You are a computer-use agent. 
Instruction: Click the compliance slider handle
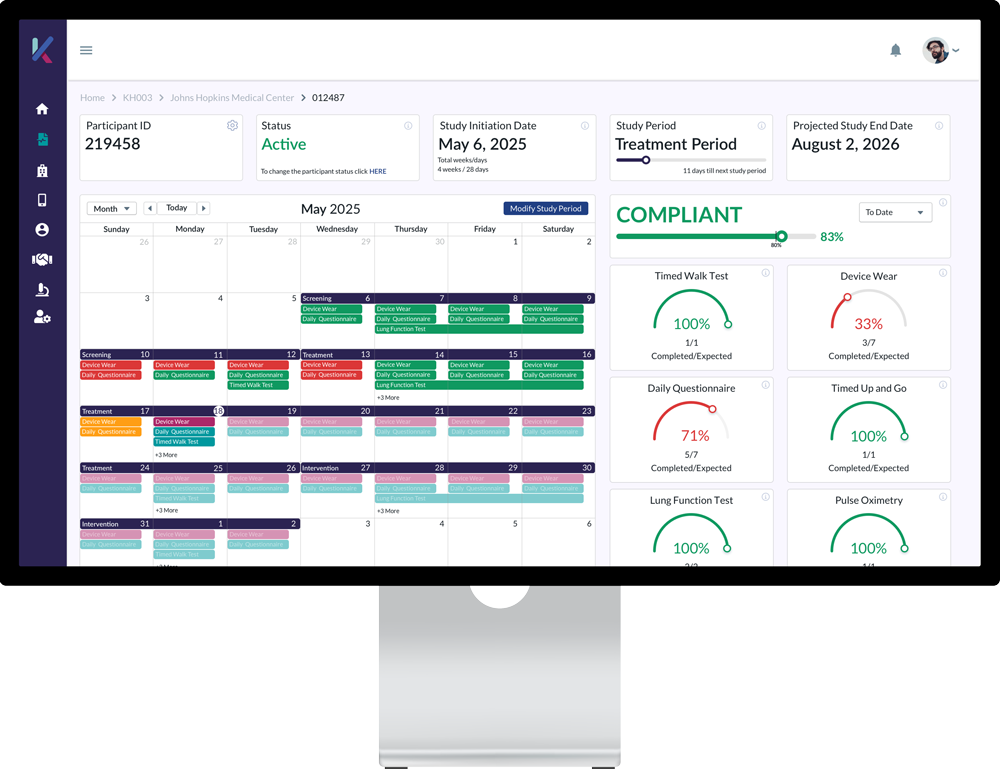click(781, 237)
